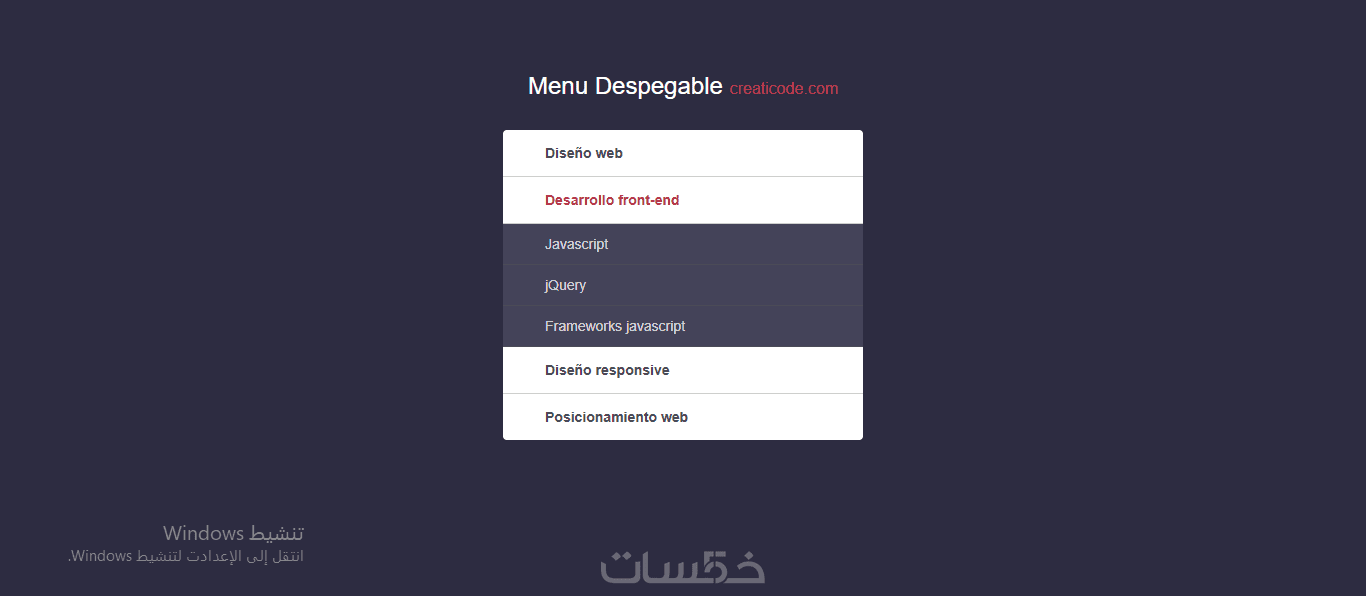Collapse the Desarrollo front-end submenu
Image resolution: width=1366 pixels, height=596 pixels.
[612, 200]
